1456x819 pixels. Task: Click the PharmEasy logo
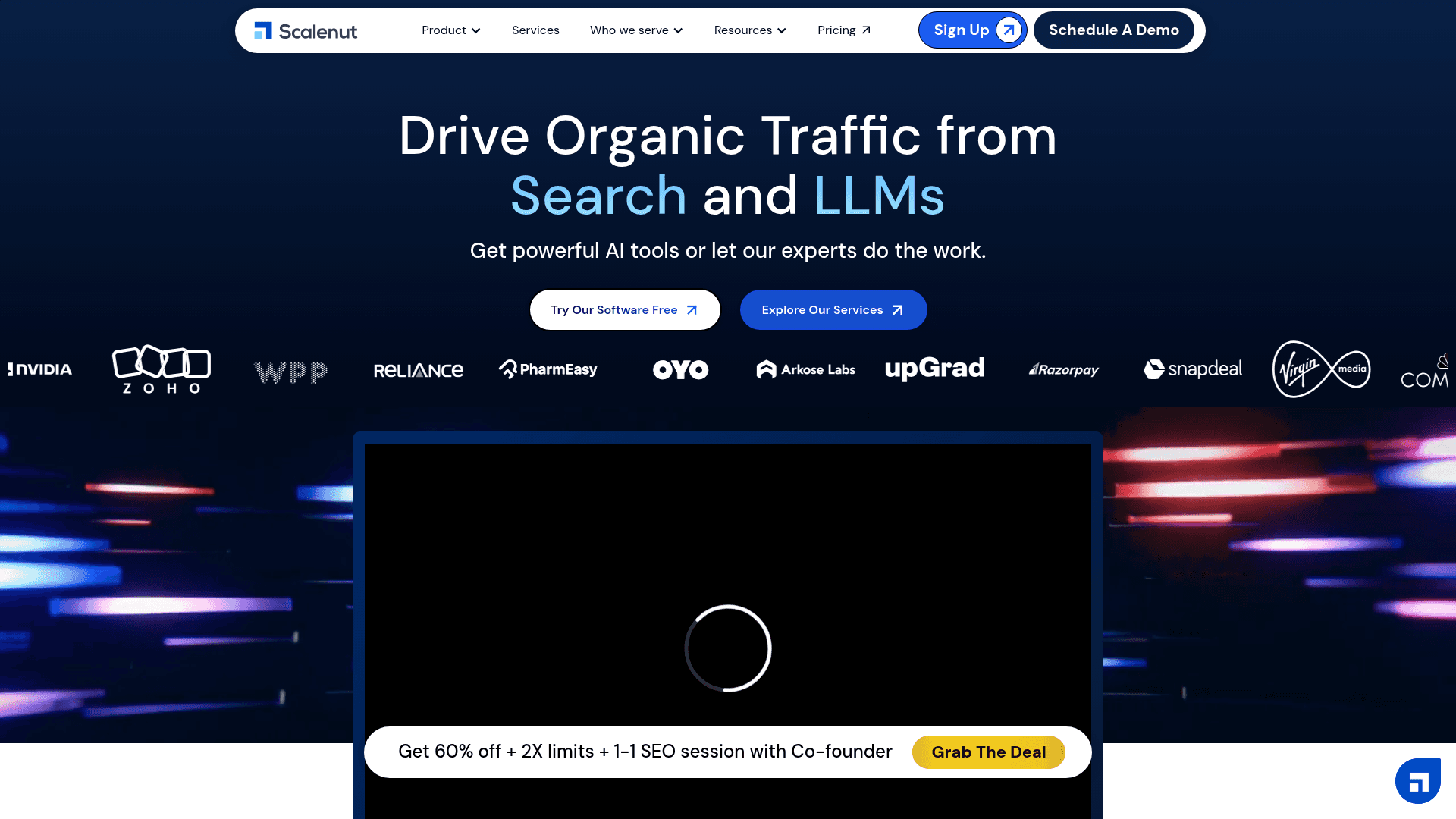point(548,369)
